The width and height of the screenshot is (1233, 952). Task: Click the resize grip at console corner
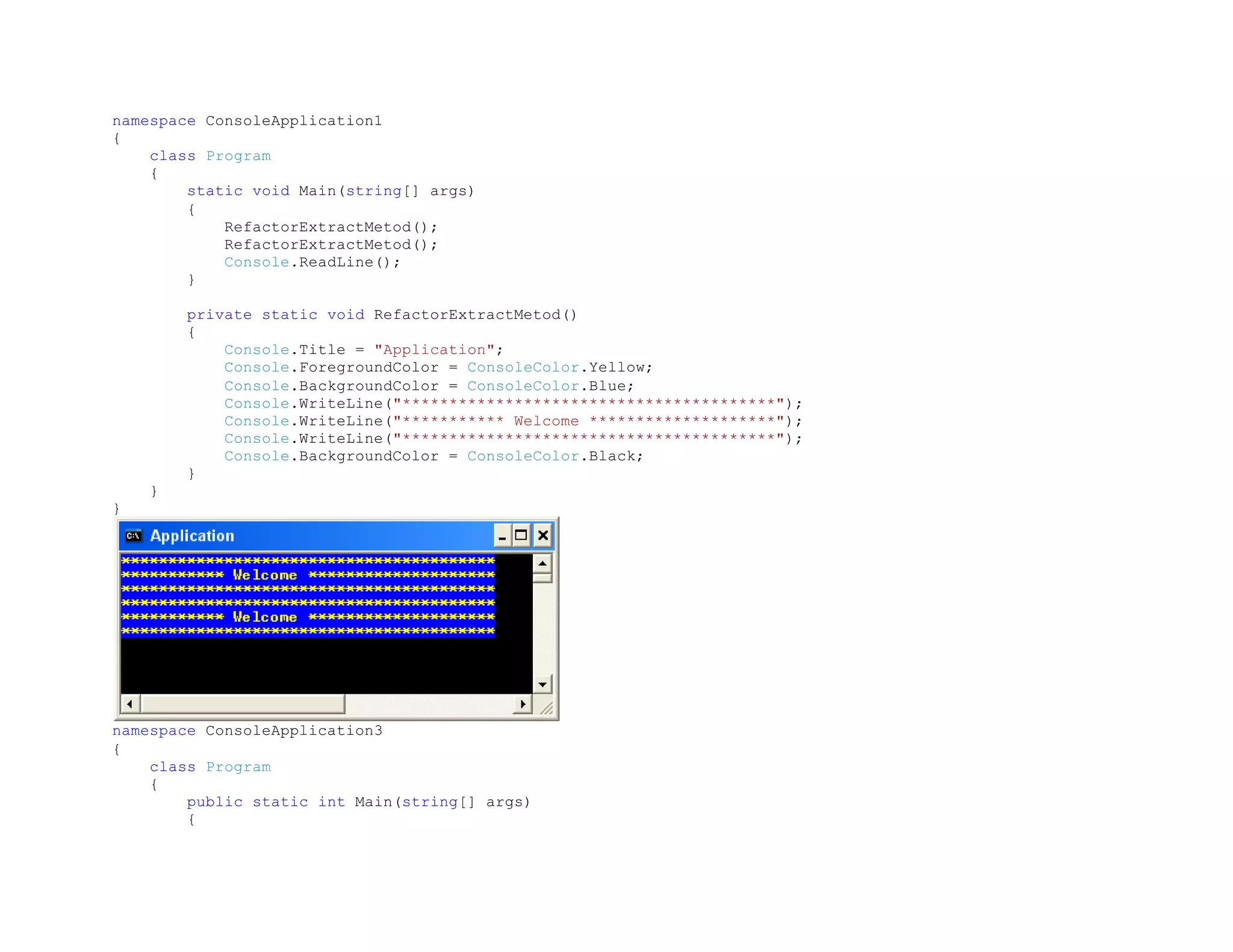pyautogui.click(x=545, y=707)
